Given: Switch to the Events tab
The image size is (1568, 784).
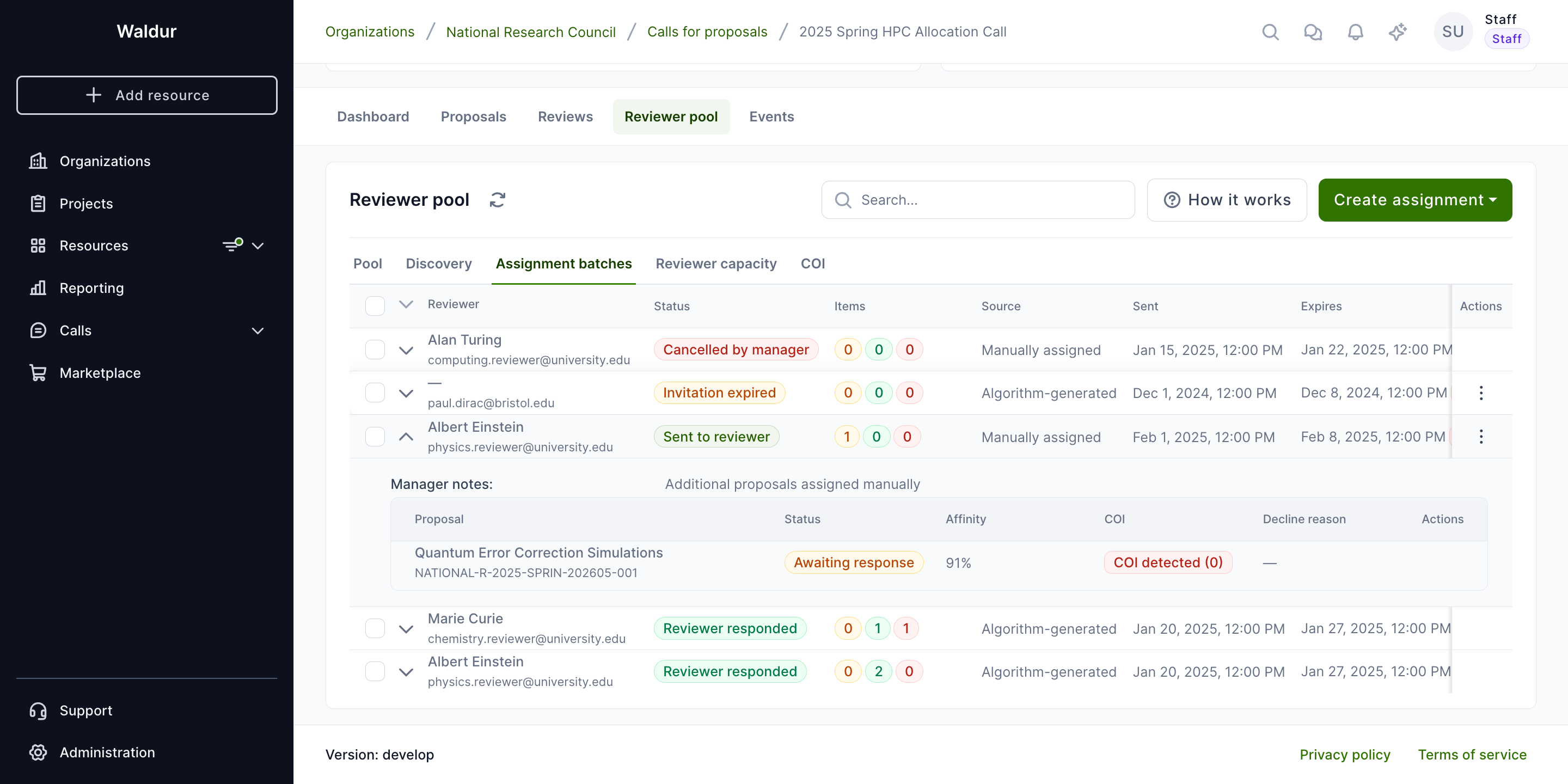Looking at the screenshot, I should (x=772, y=117).
